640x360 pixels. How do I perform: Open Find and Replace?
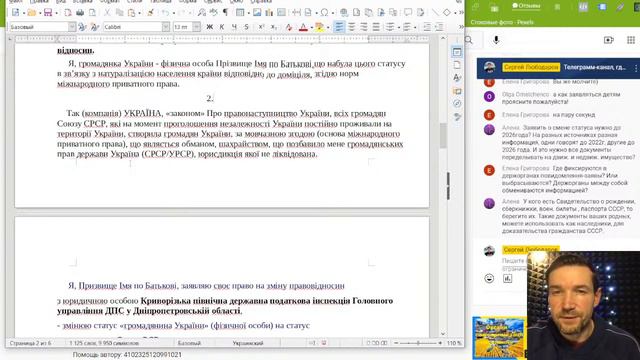[202, 13]
